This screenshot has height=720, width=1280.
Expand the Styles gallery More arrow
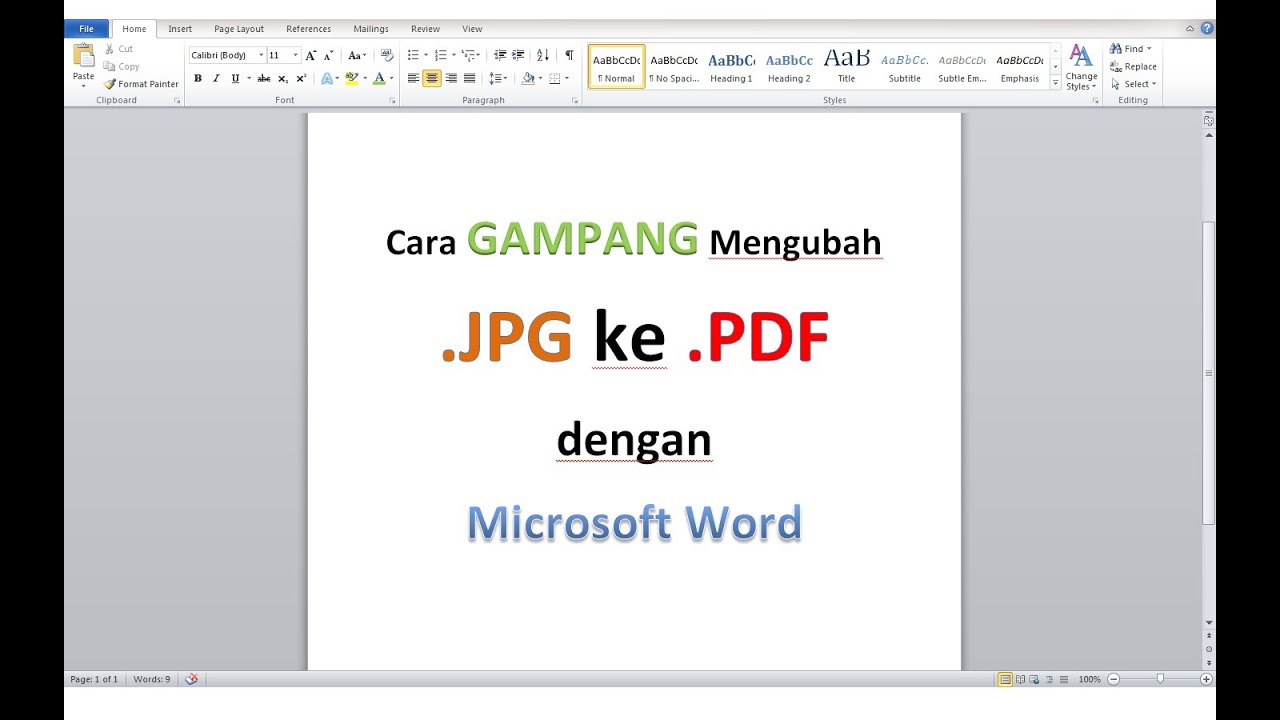tap(1056, 84)
